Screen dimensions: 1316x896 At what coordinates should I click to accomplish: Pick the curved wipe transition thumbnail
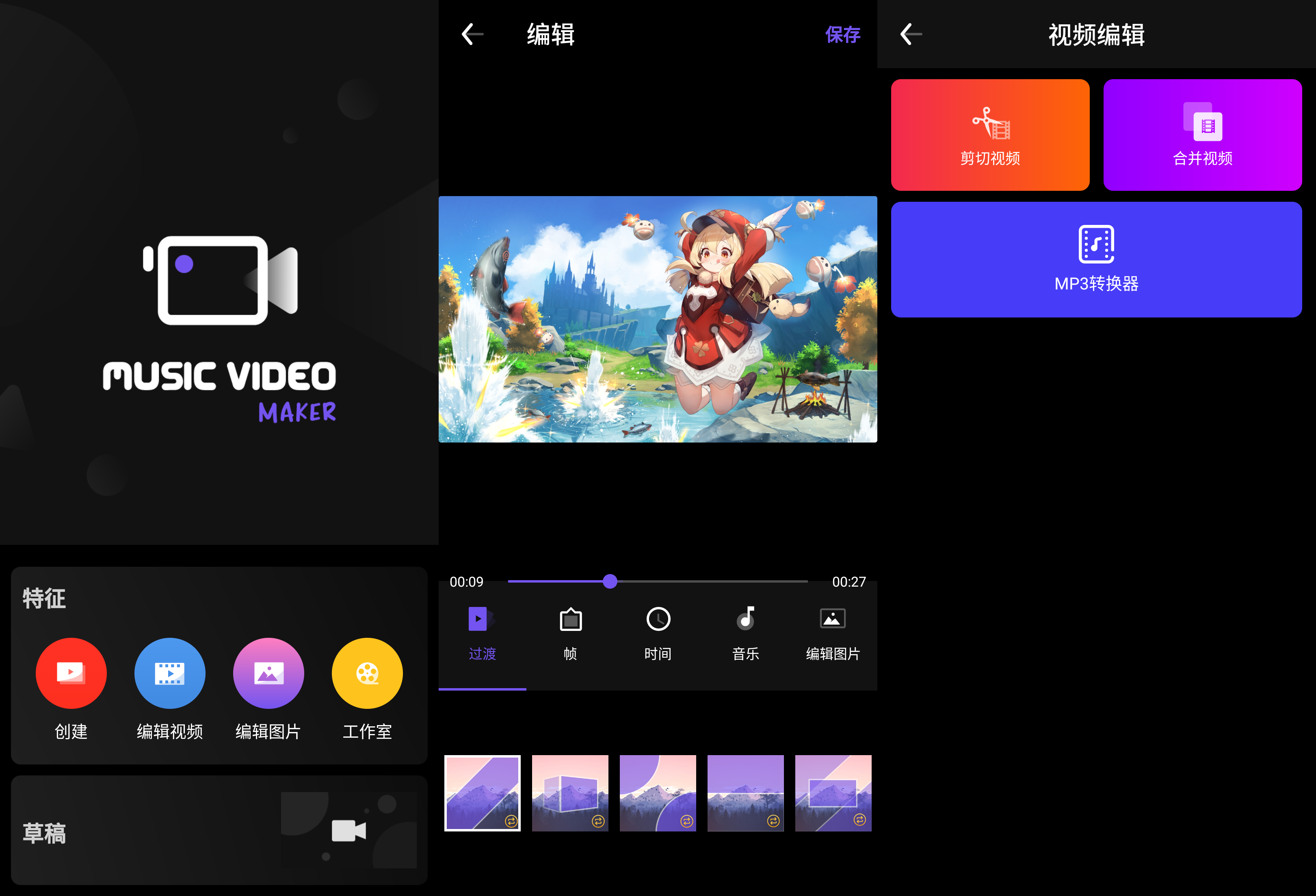[658, 792]
